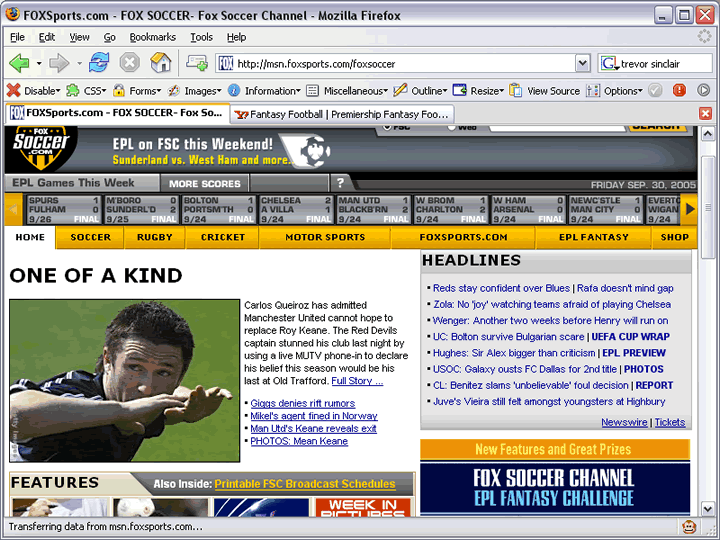Open the Newswire link

tap(624, 422)
